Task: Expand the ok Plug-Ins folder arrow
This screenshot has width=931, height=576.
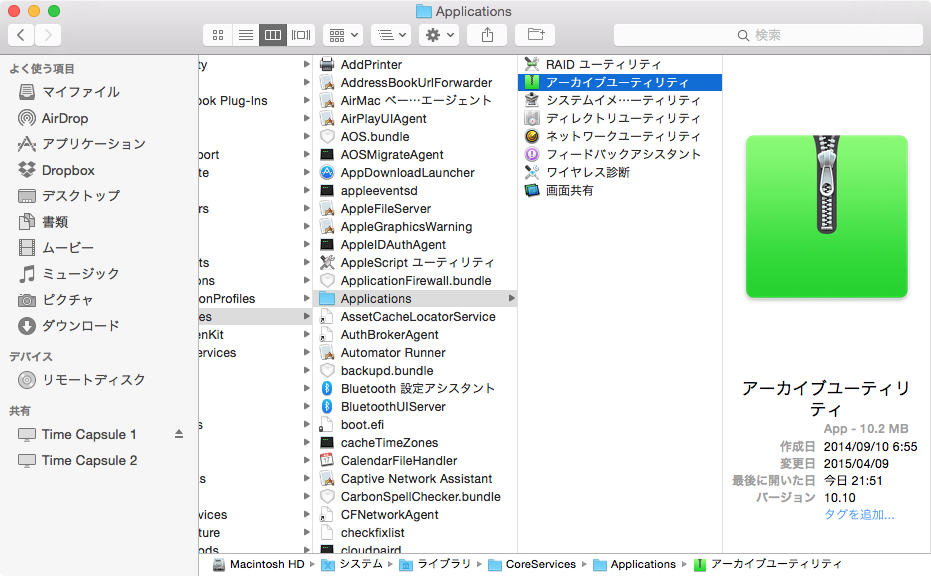Action: (x=306, y=100)
